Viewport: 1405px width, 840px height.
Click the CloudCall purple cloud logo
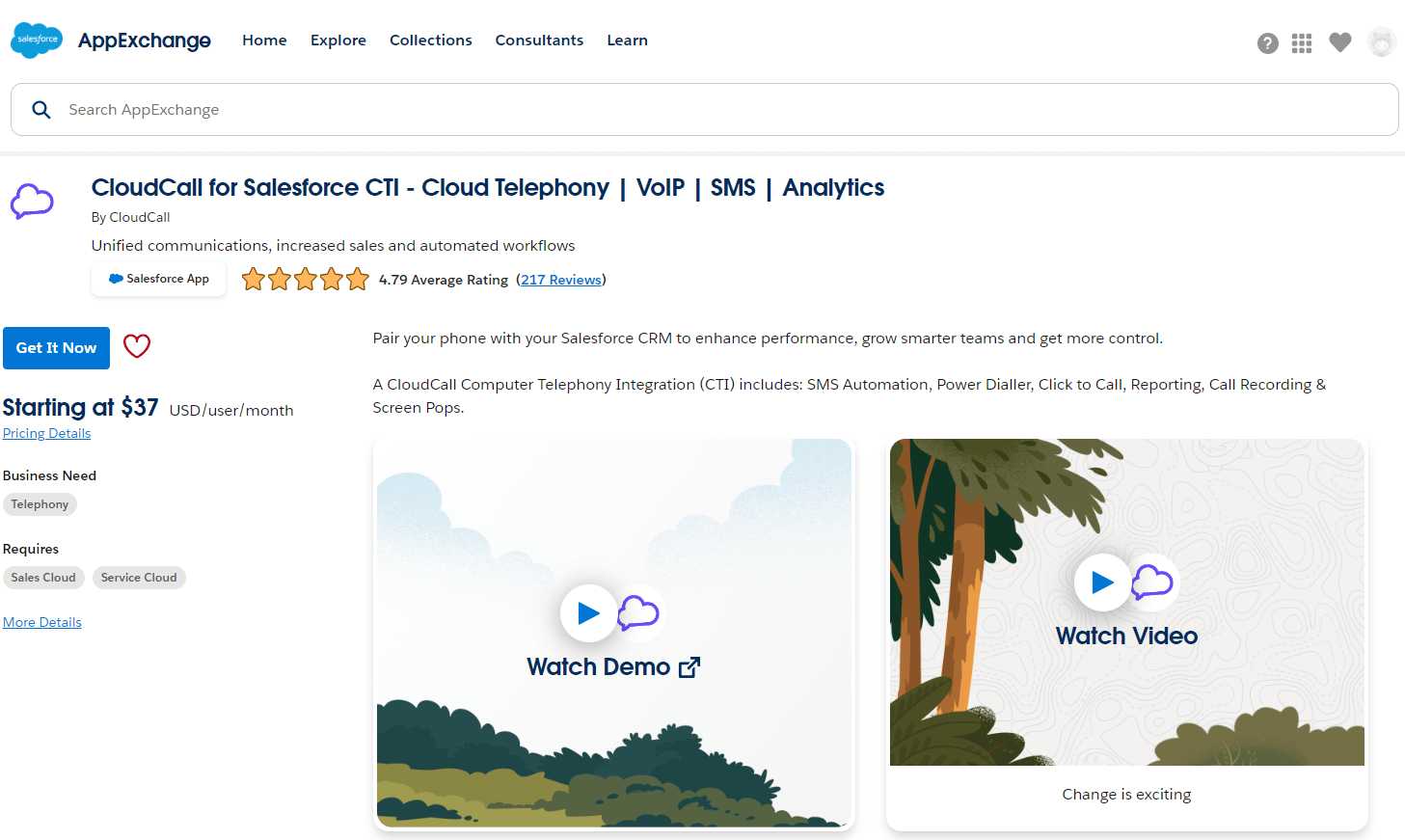click(x=32, y=201)
